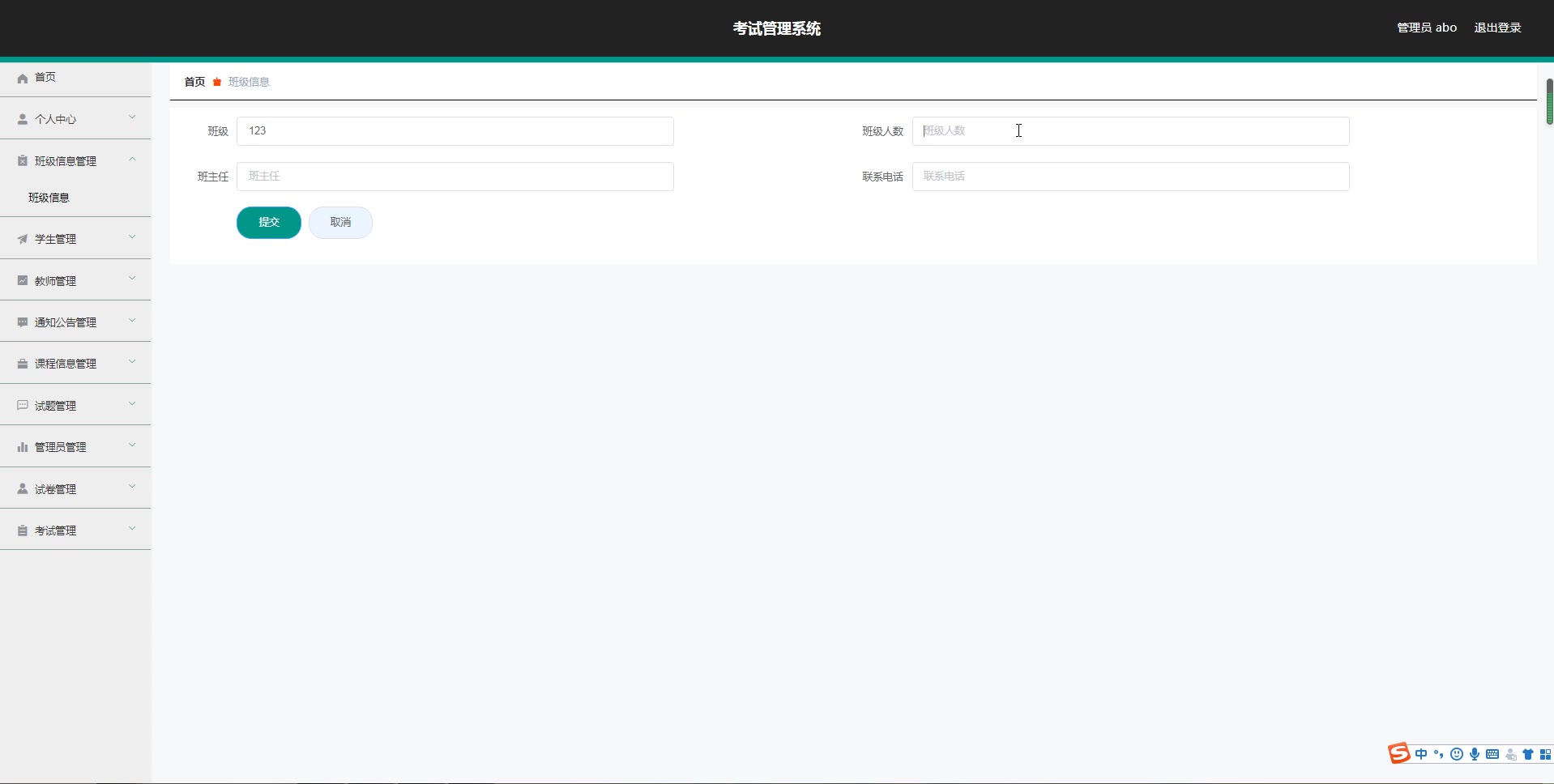Click the chat bubble icon beside 通知公告管理
Image resolution: width=1554 pixels, height=784 pixels.
click(23, 322)
